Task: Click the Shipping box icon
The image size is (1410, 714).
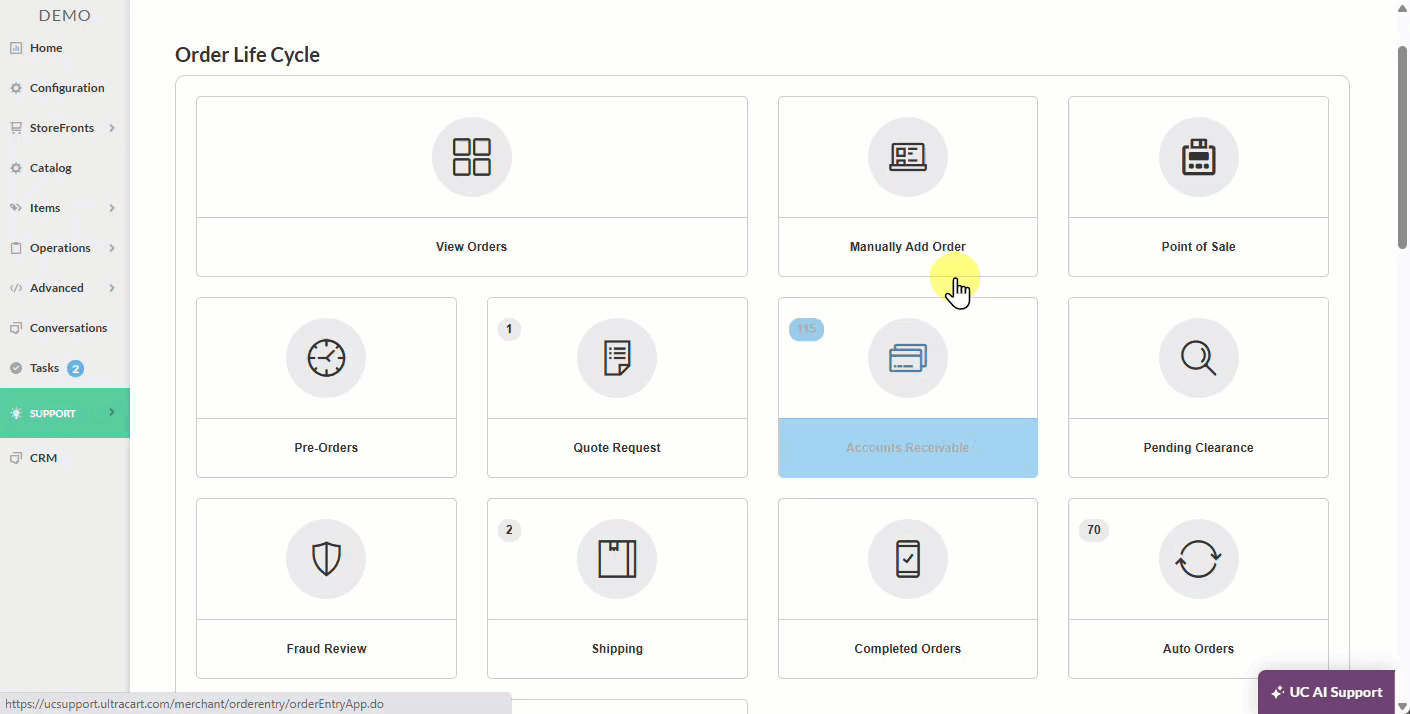Action: [617, 559]
